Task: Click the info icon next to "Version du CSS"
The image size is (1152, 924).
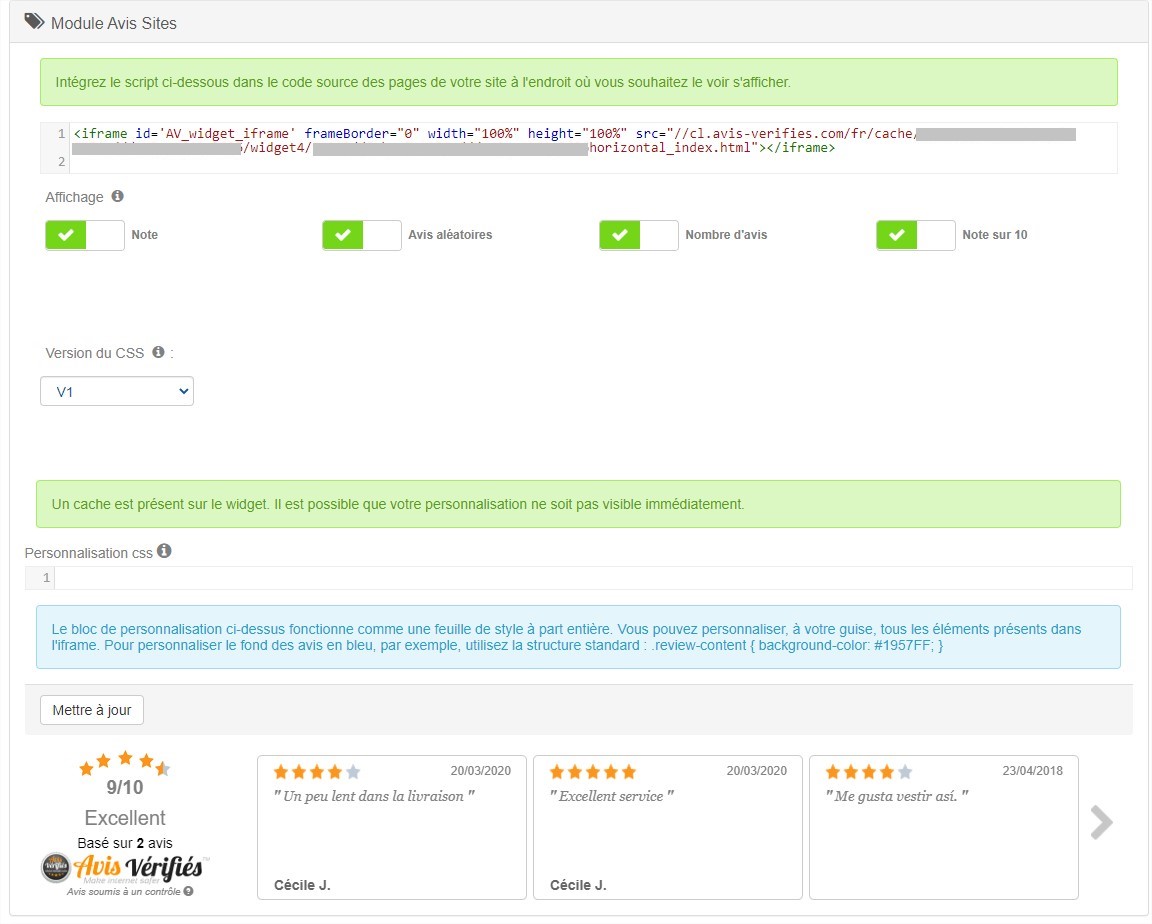Action: click(158, 351)
